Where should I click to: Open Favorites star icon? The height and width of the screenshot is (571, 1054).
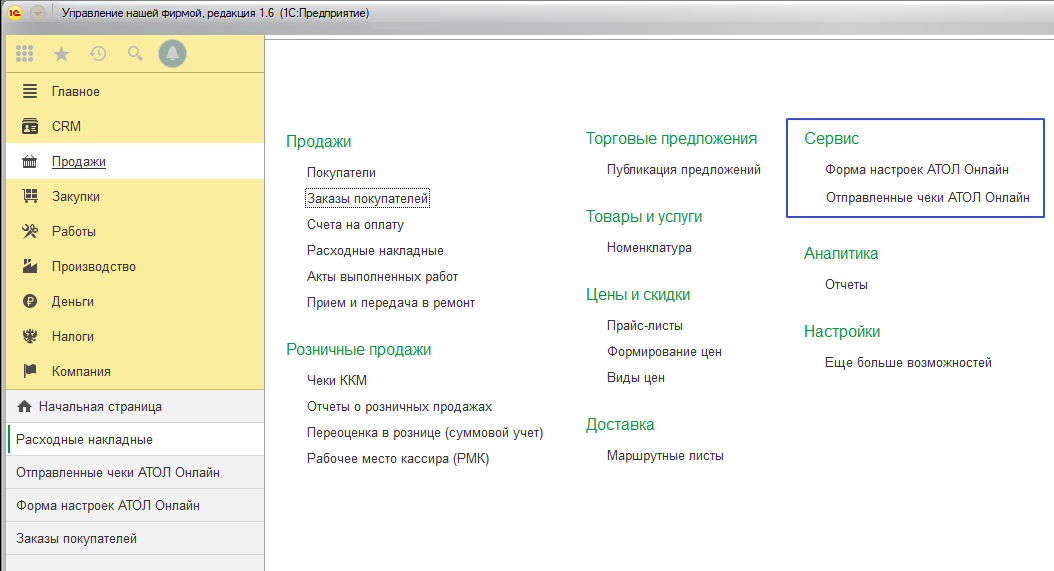[61, 54]
